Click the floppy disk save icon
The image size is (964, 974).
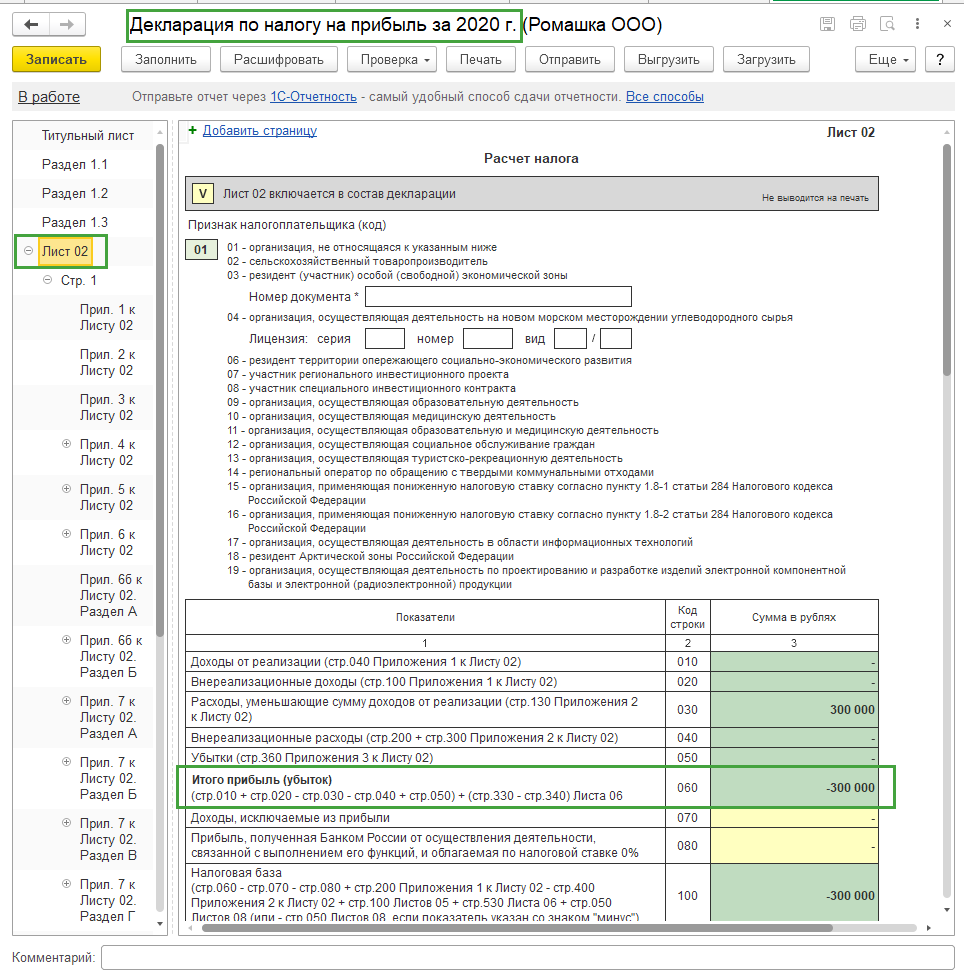coord(827,24)
